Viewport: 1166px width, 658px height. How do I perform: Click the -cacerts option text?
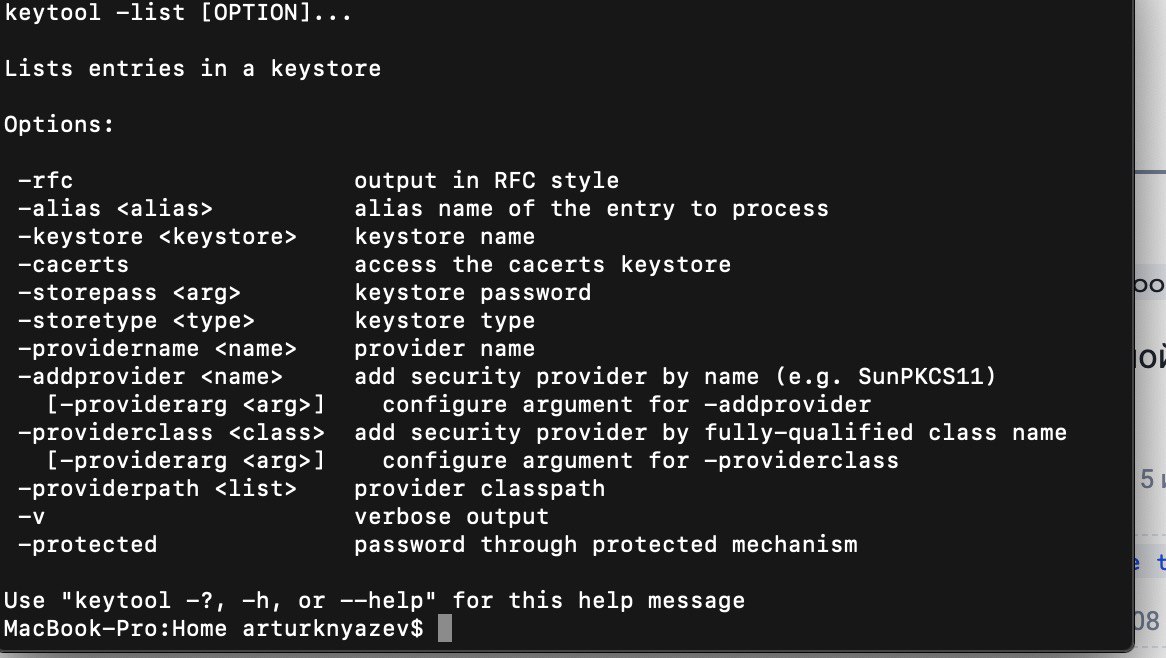[74, 265]
